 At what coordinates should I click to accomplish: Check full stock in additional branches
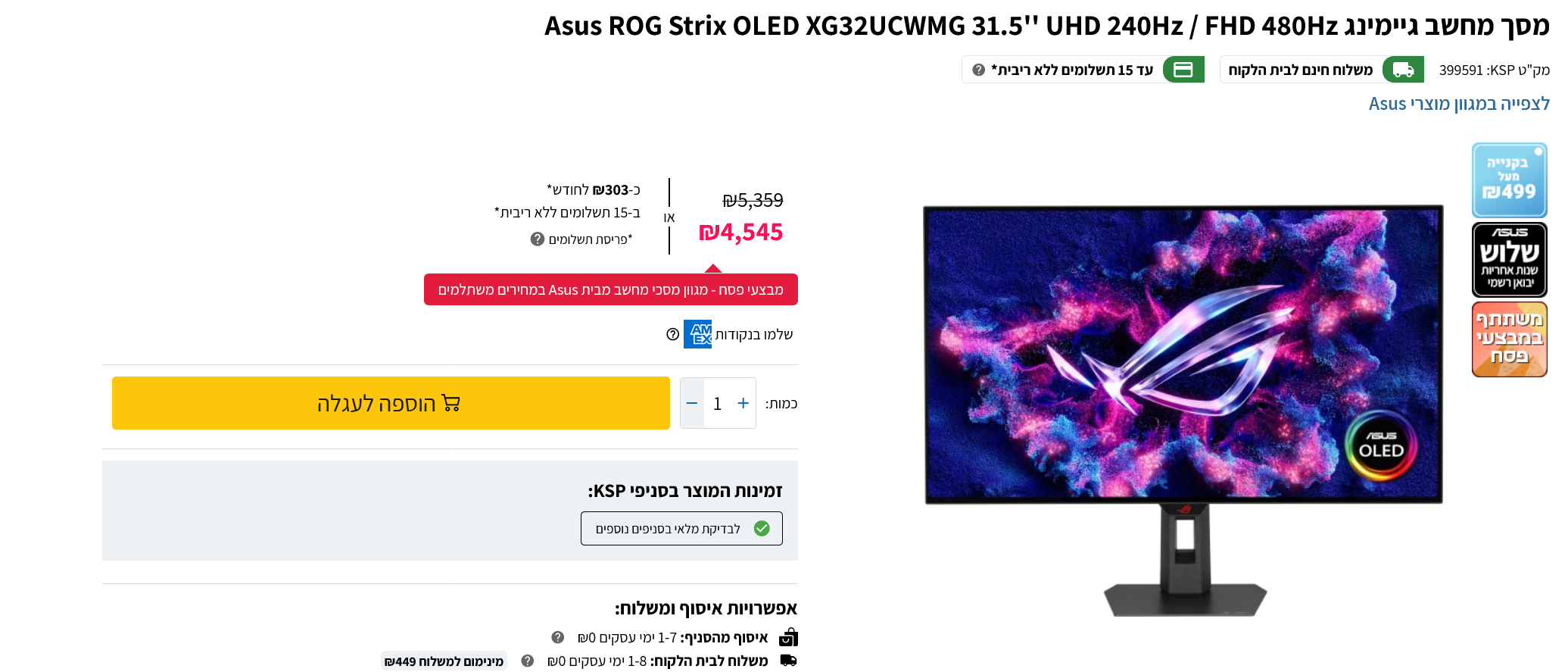coord(681,528)
